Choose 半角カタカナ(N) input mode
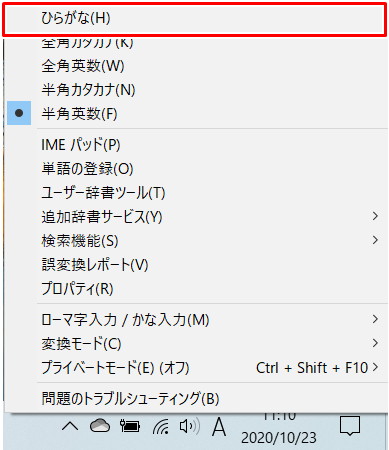 click(x=196, y=90)
